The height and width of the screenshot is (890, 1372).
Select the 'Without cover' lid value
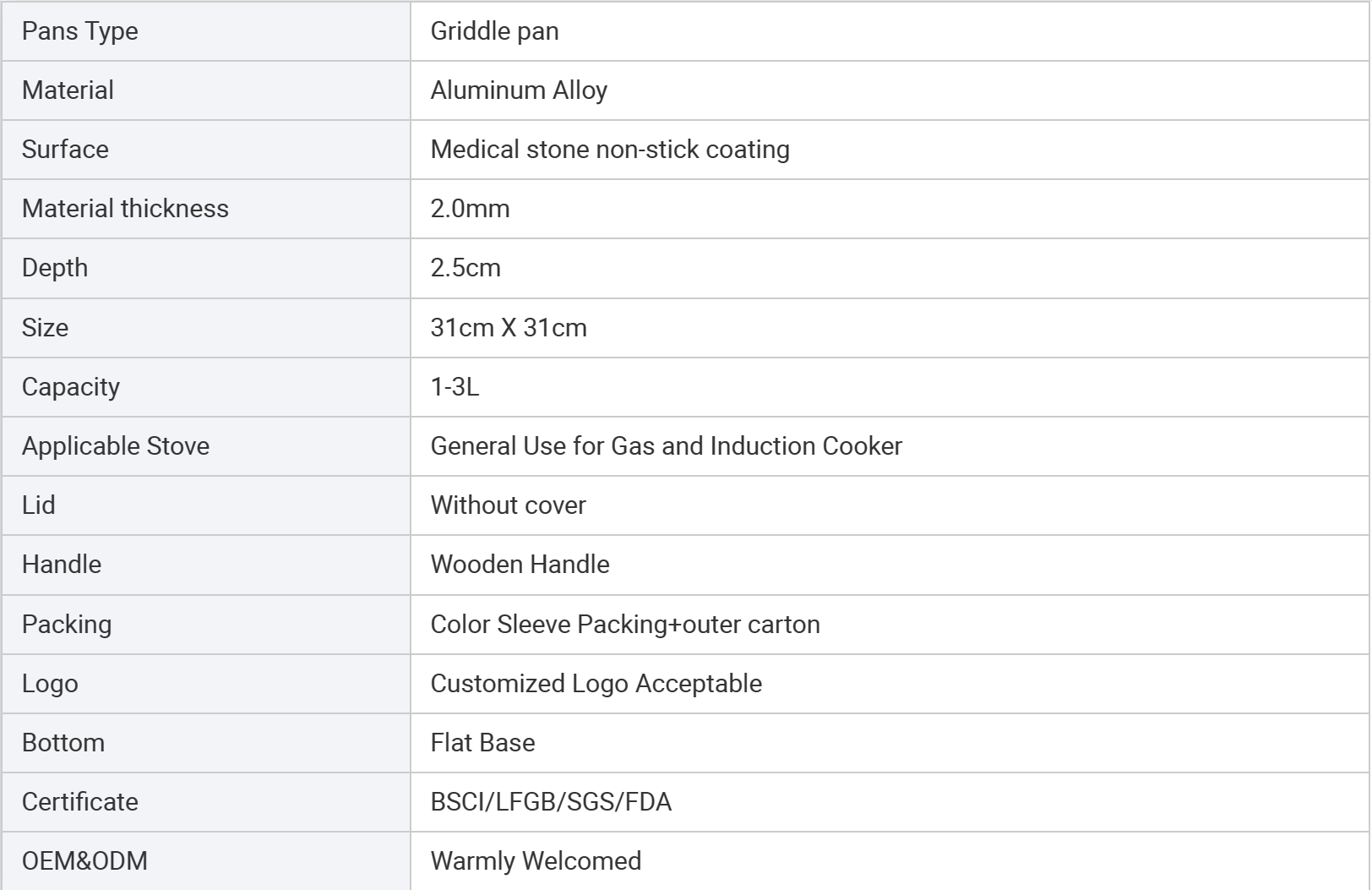tap(508, 505)
